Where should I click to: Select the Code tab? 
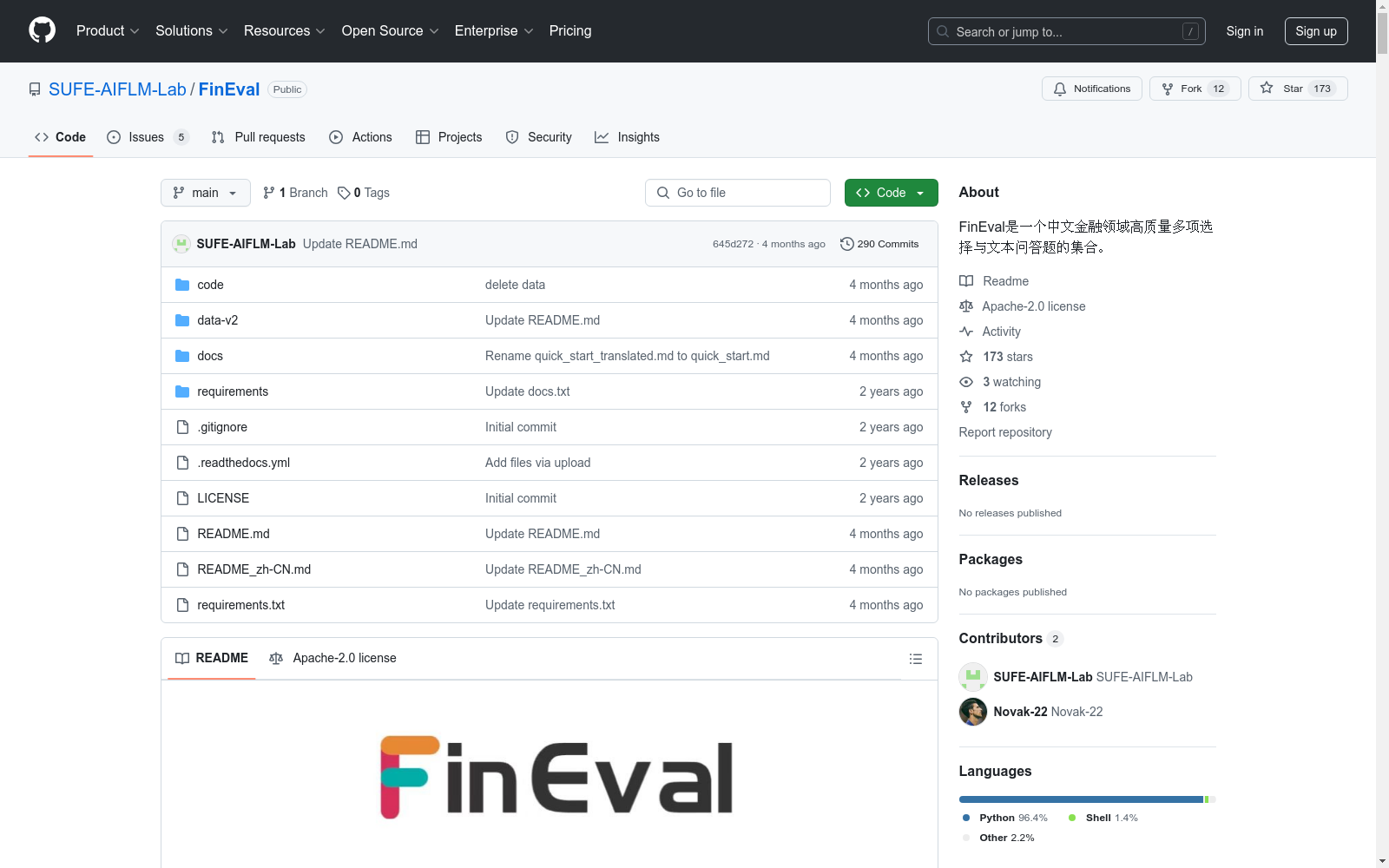pyautogui.click(x=61, y=137)
